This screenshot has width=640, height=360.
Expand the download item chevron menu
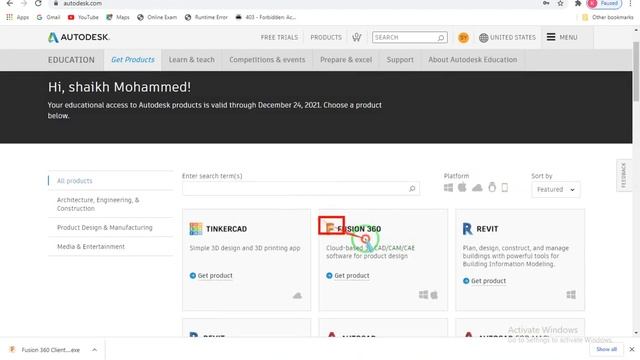coord(94,350)
